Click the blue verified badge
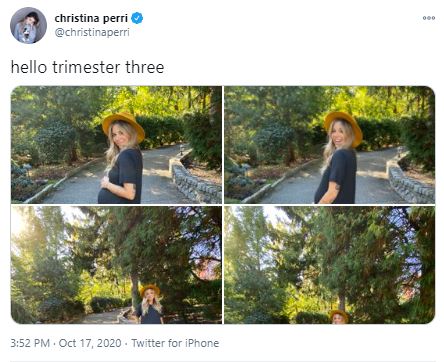Viewport: 444px width, 362px height. (137, 18)
